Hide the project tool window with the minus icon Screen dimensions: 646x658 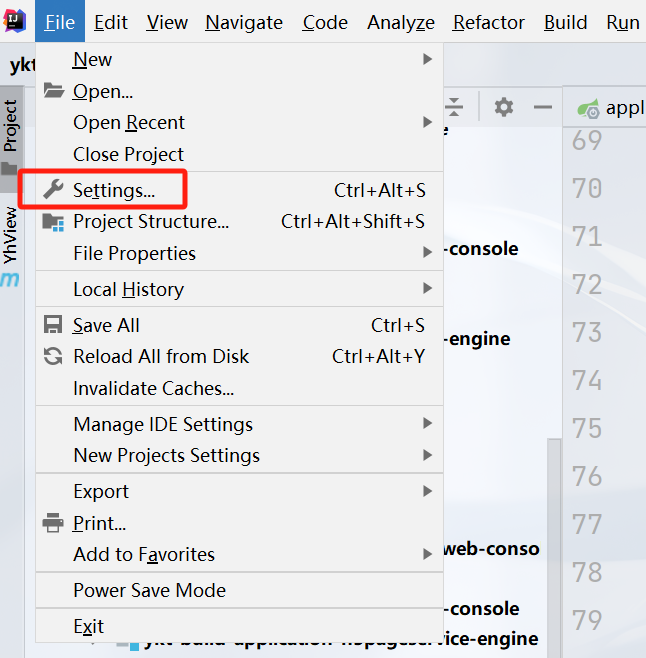pos(542,107)
